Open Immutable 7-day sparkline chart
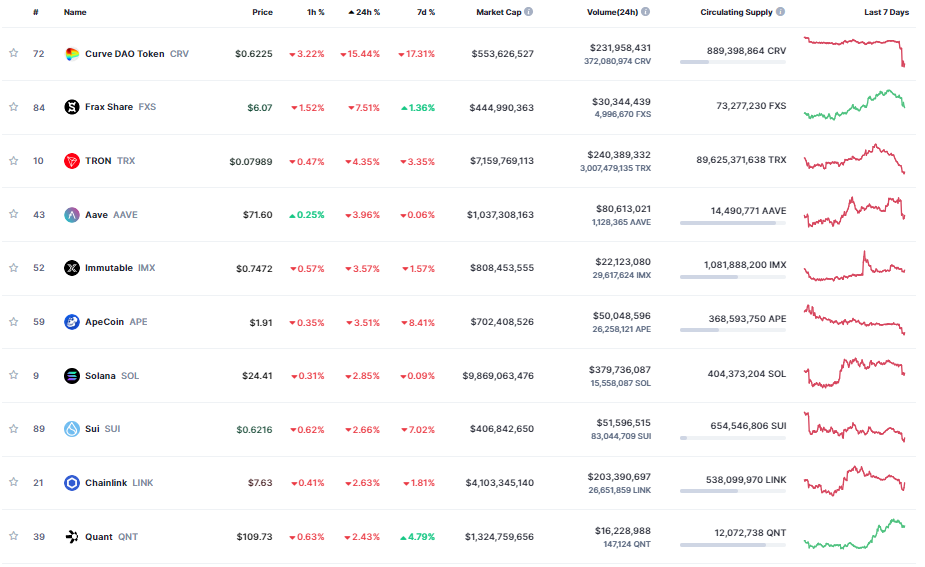The image size is (925, 567). point(854,266)
